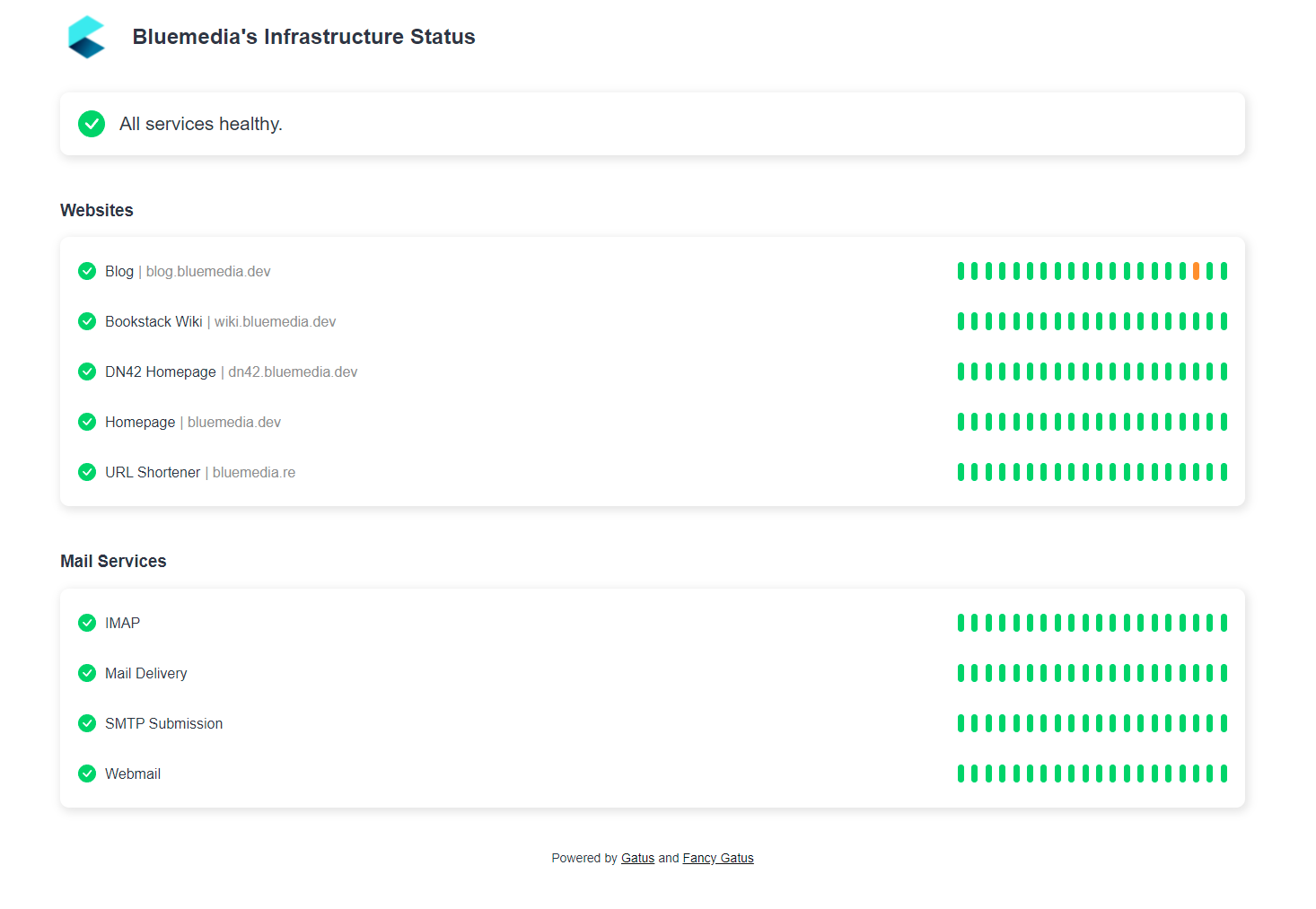1316x909 pixels.
Task: Click the All services healthy checkmark icon
Action: pos(92,124)
